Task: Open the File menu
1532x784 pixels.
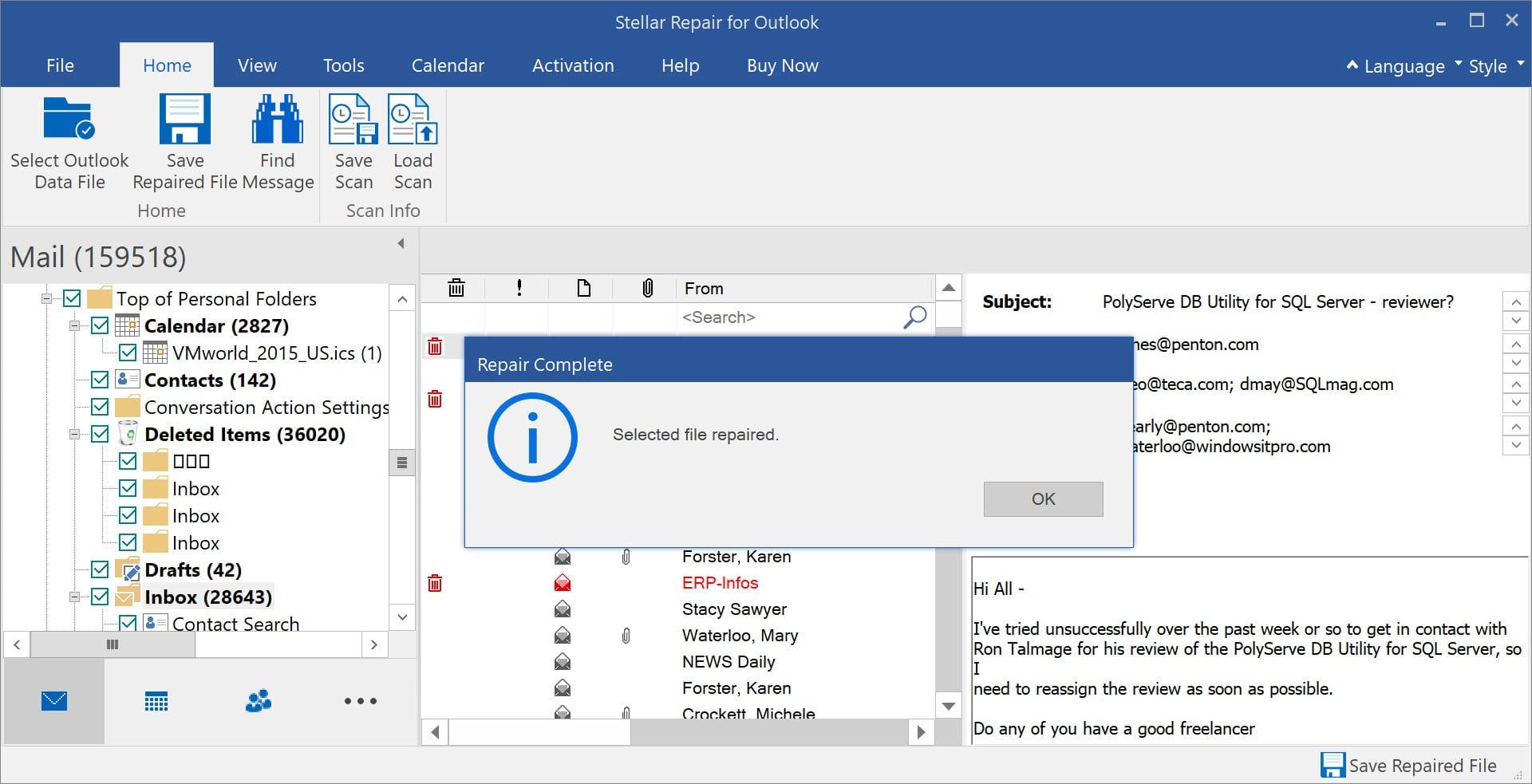Action: (60, 65)
